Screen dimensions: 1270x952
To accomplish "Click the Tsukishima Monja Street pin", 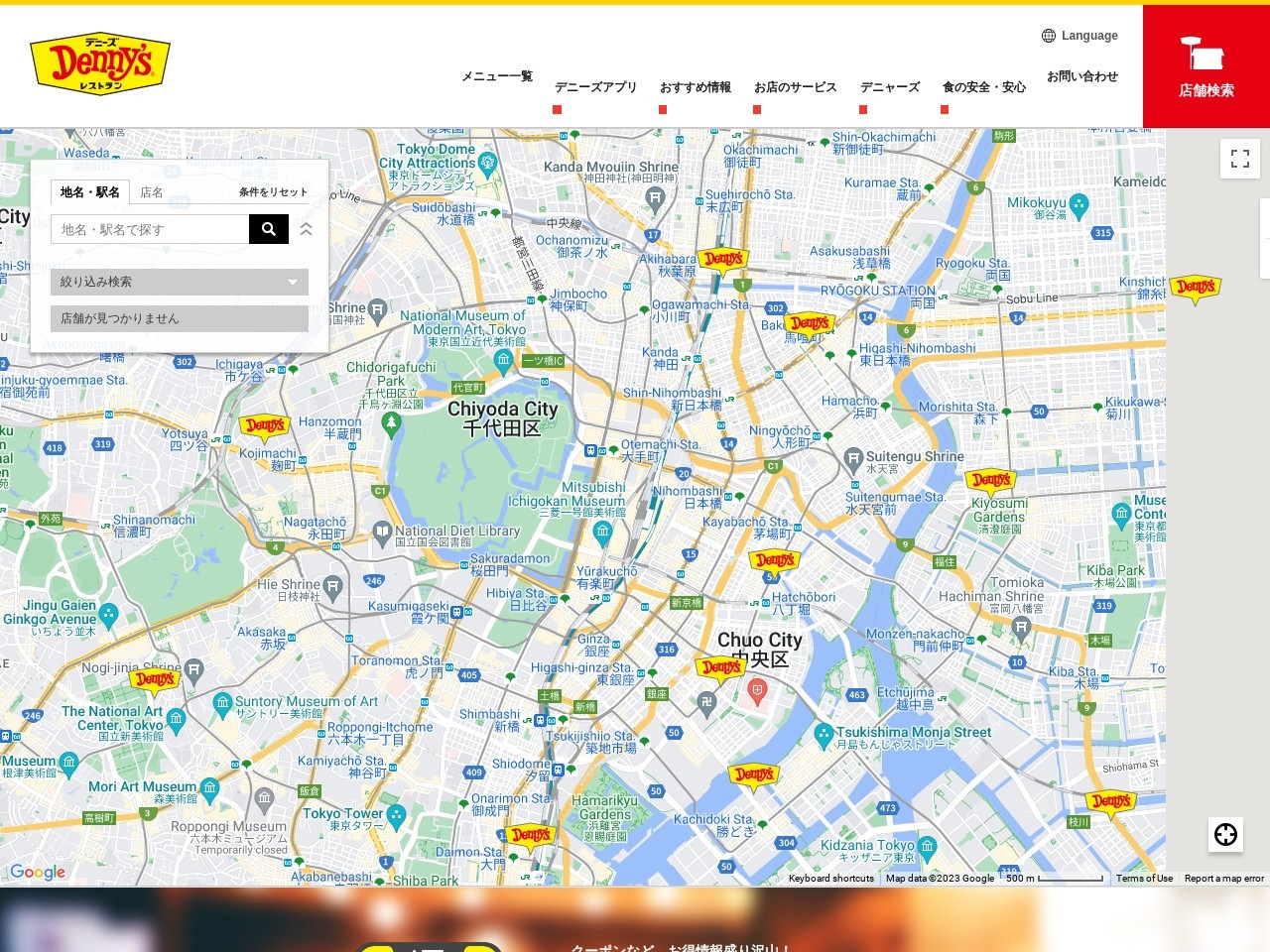I will coord(824,735).
